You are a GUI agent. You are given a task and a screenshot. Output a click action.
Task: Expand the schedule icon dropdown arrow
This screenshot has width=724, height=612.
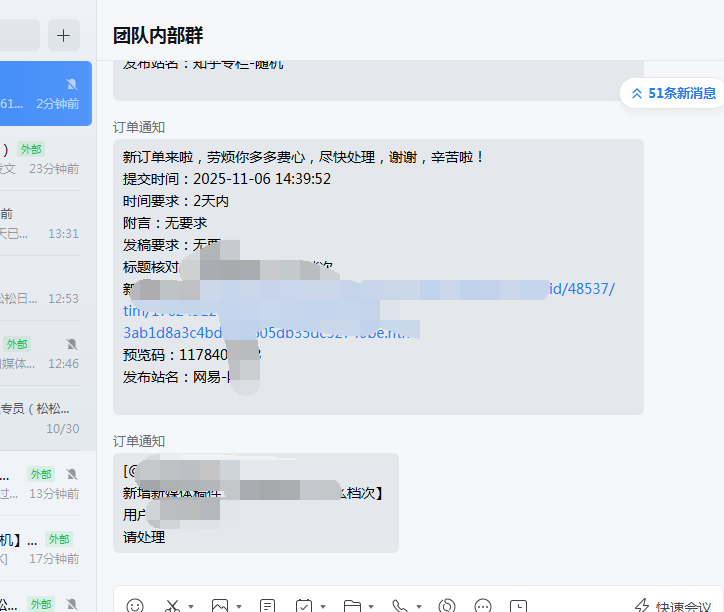(323, 606)
